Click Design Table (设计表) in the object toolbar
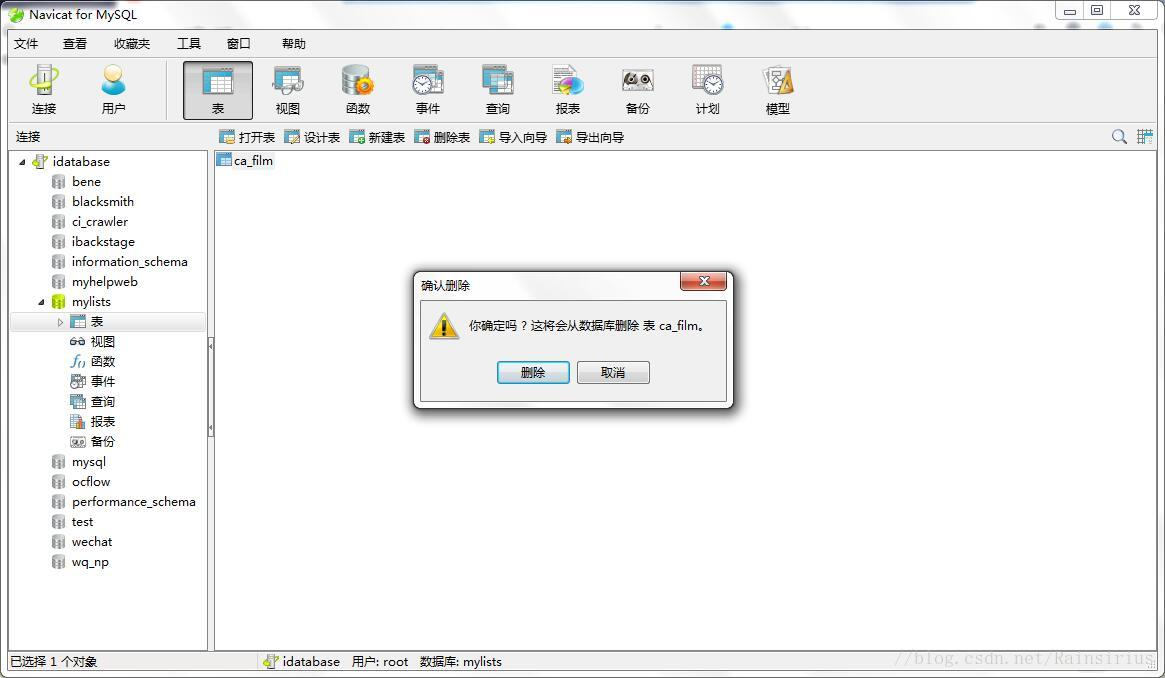The image size is (1165, 678). point(312,137)
